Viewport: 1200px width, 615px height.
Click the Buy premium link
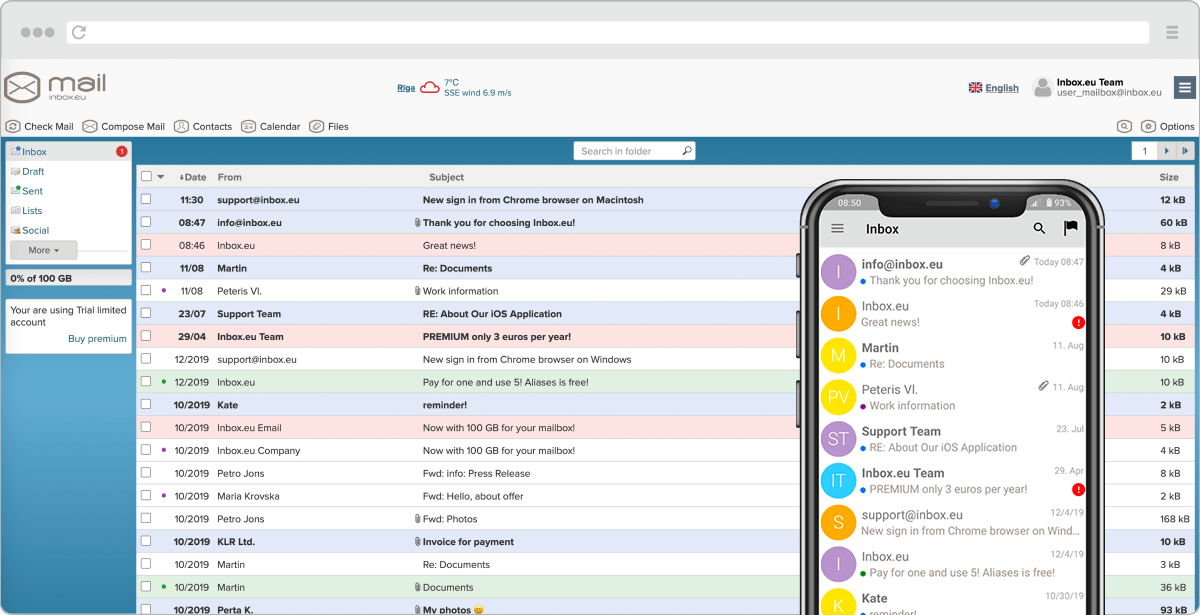(97, 339)
